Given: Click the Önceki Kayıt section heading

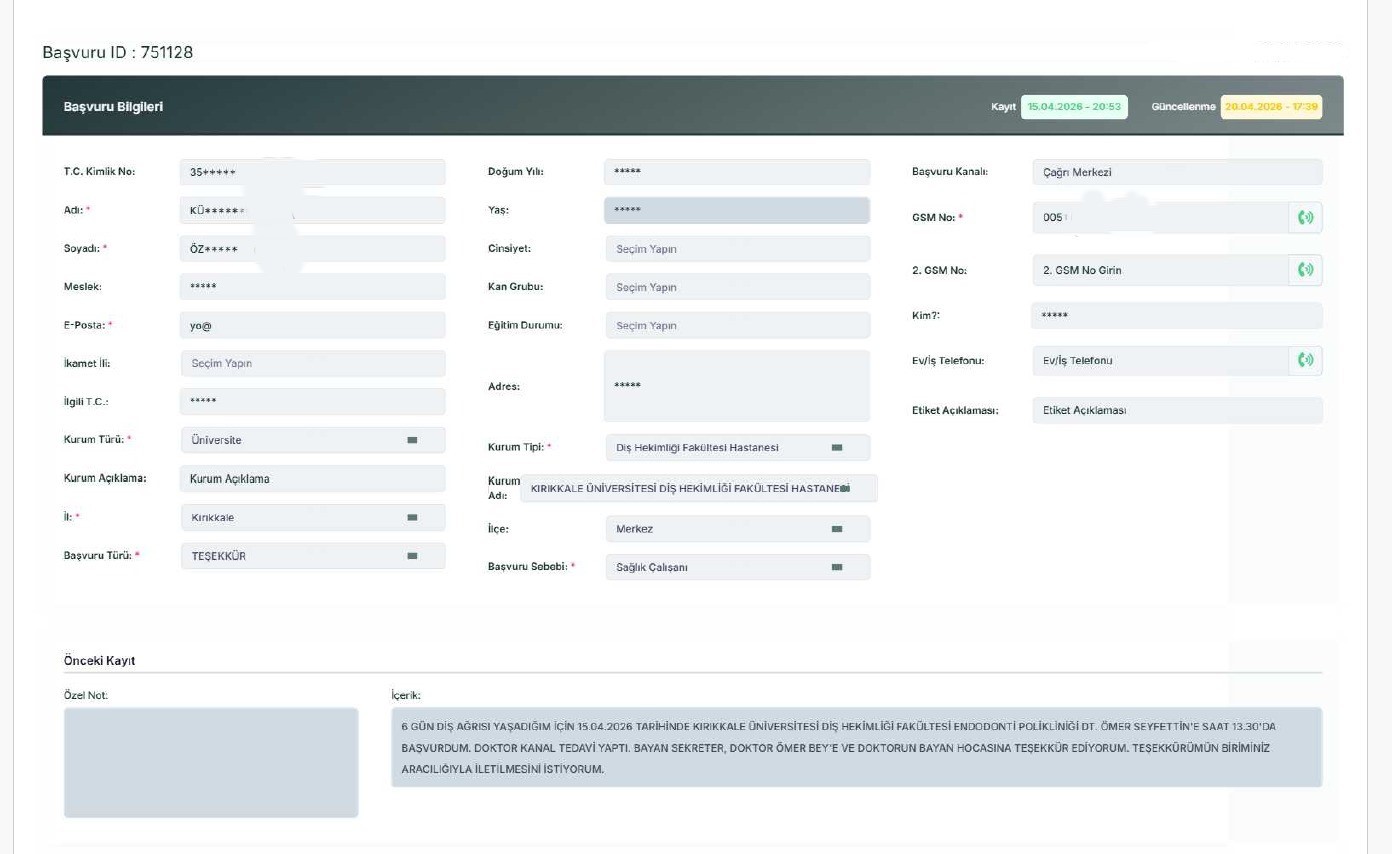Looking at the screenshot, I should click(x=99, y=661).
